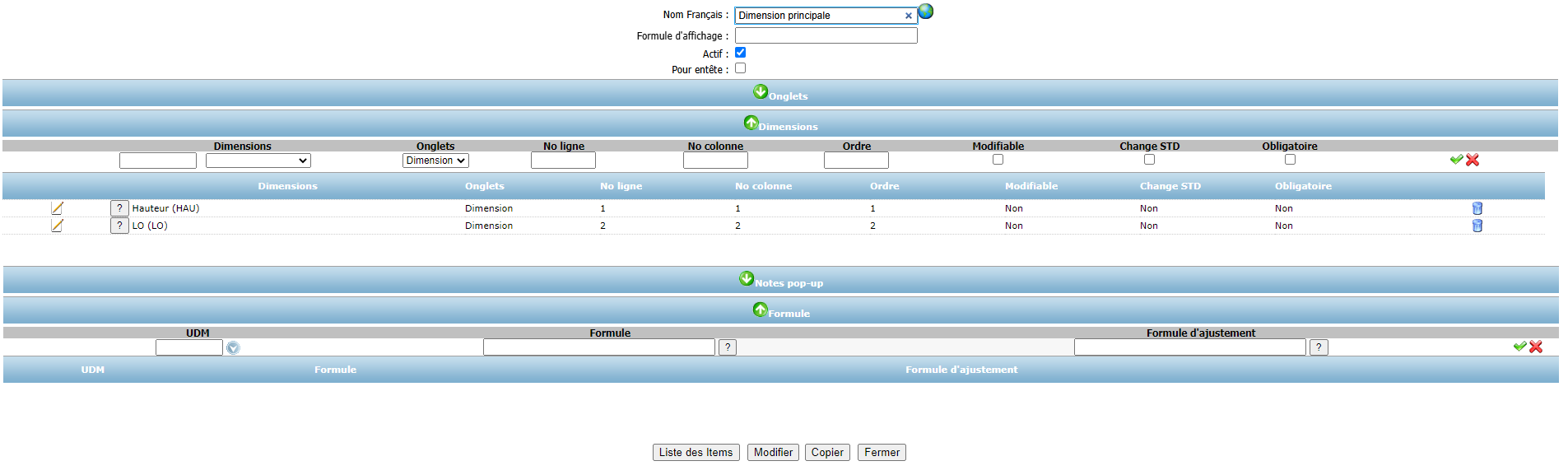Click the Liste des Items button
1568x475 pixels.
point(696,453)
